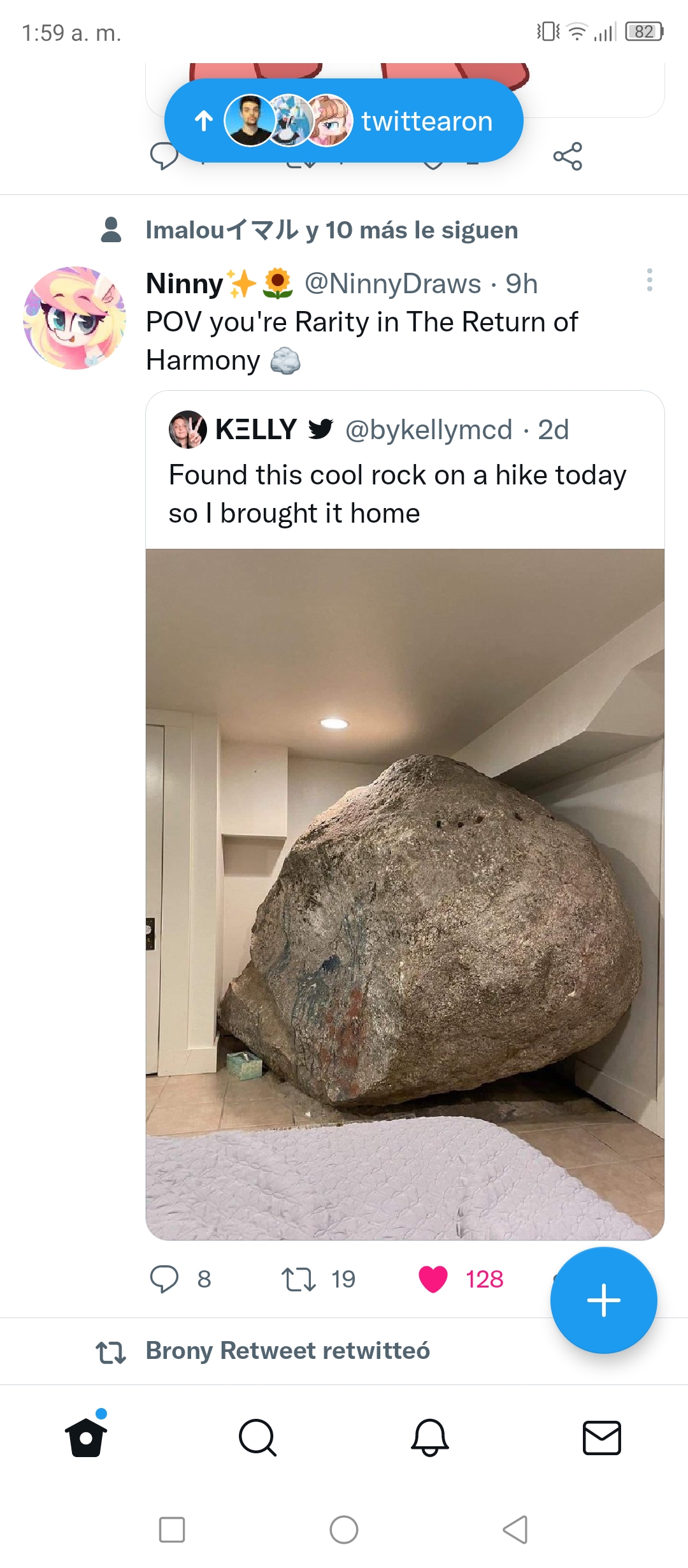This screenshot has height=1568, width=688.
Task: Open Ninny's profile avatar
Action: pyautogui.click(x=75, y=318)
